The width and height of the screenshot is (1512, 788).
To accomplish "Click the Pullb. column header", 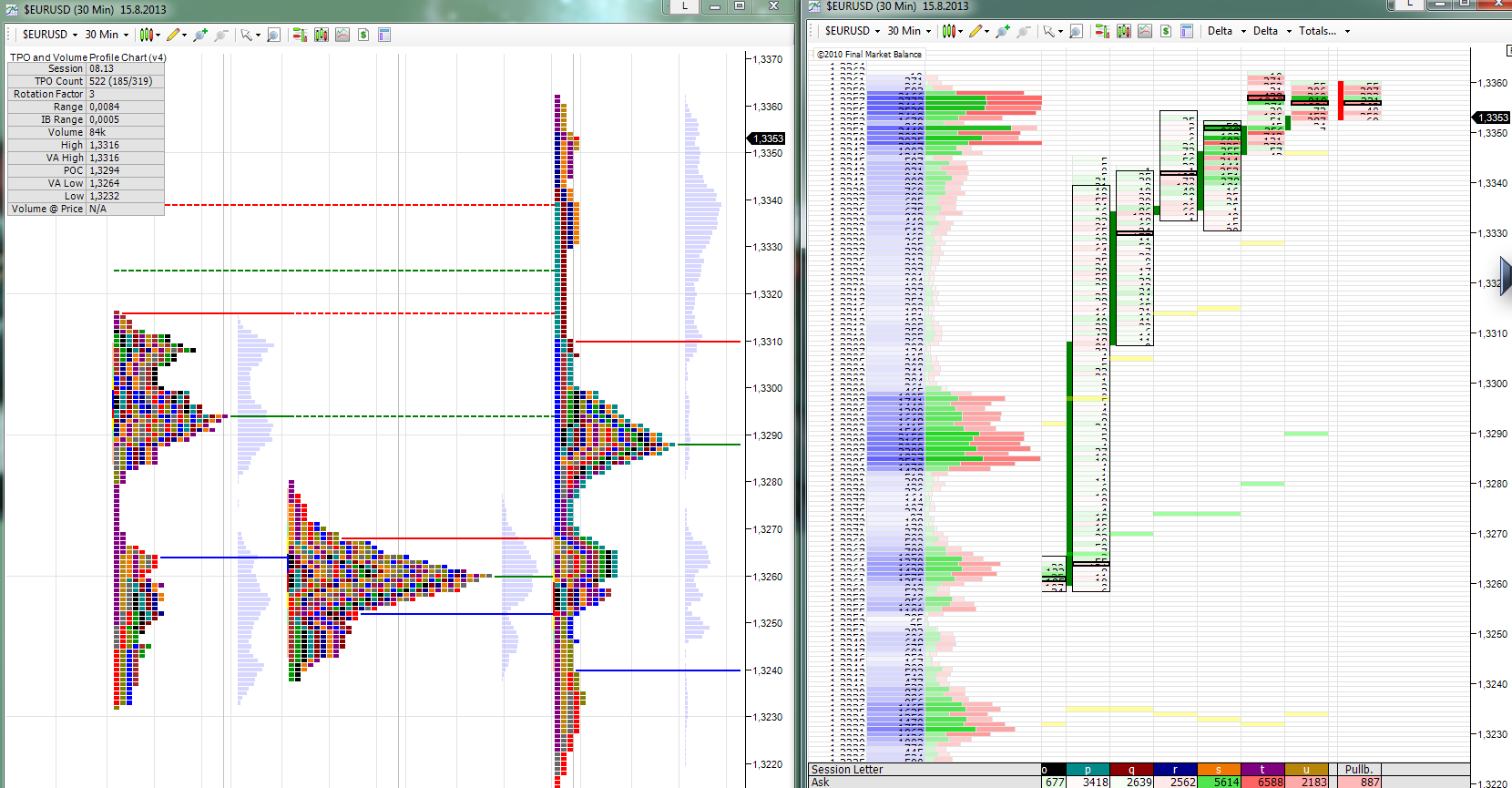I will [x=1358, y=770].
